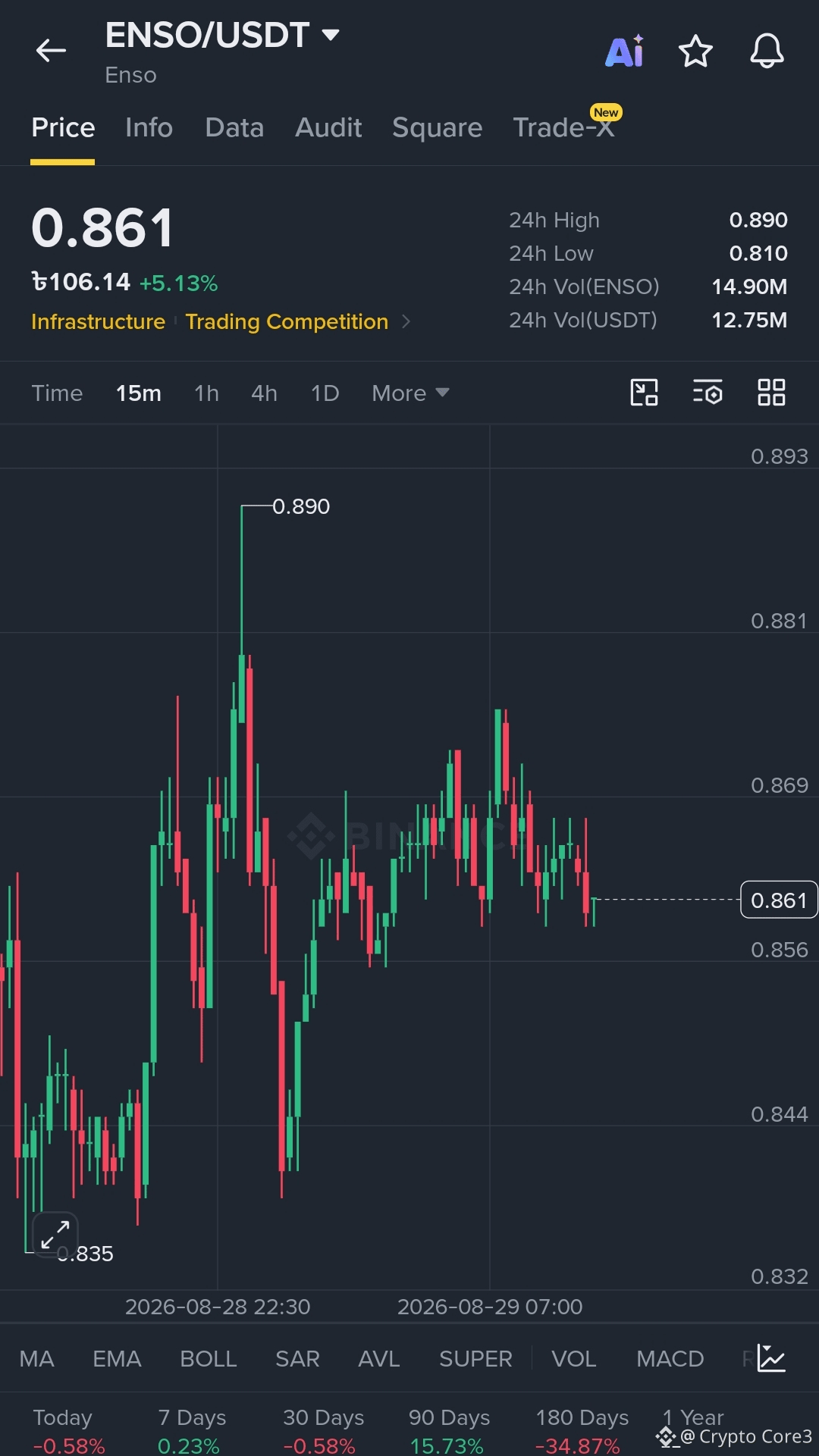The height and width of the screenshot is (1456, 819).
Task: Click the 24h Low value 0.810
Action: 758,253
